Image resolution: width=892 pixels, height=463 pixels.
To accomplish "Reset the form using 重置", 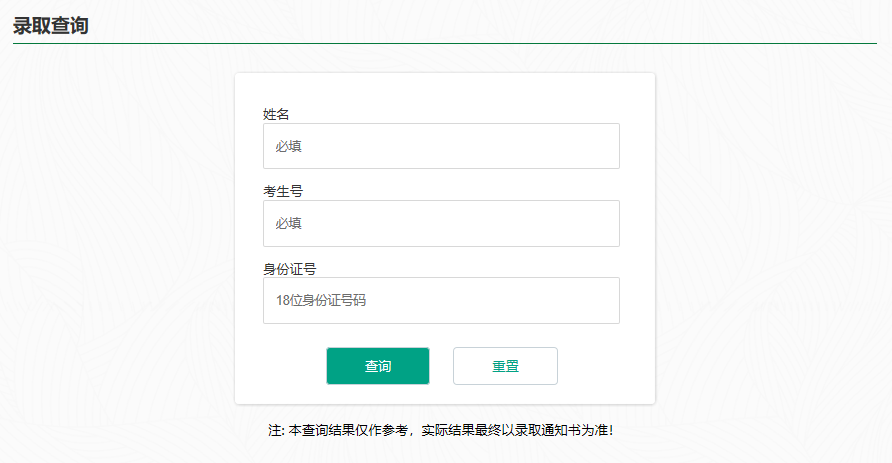I will pyautogui.click(x=505, y=366).
